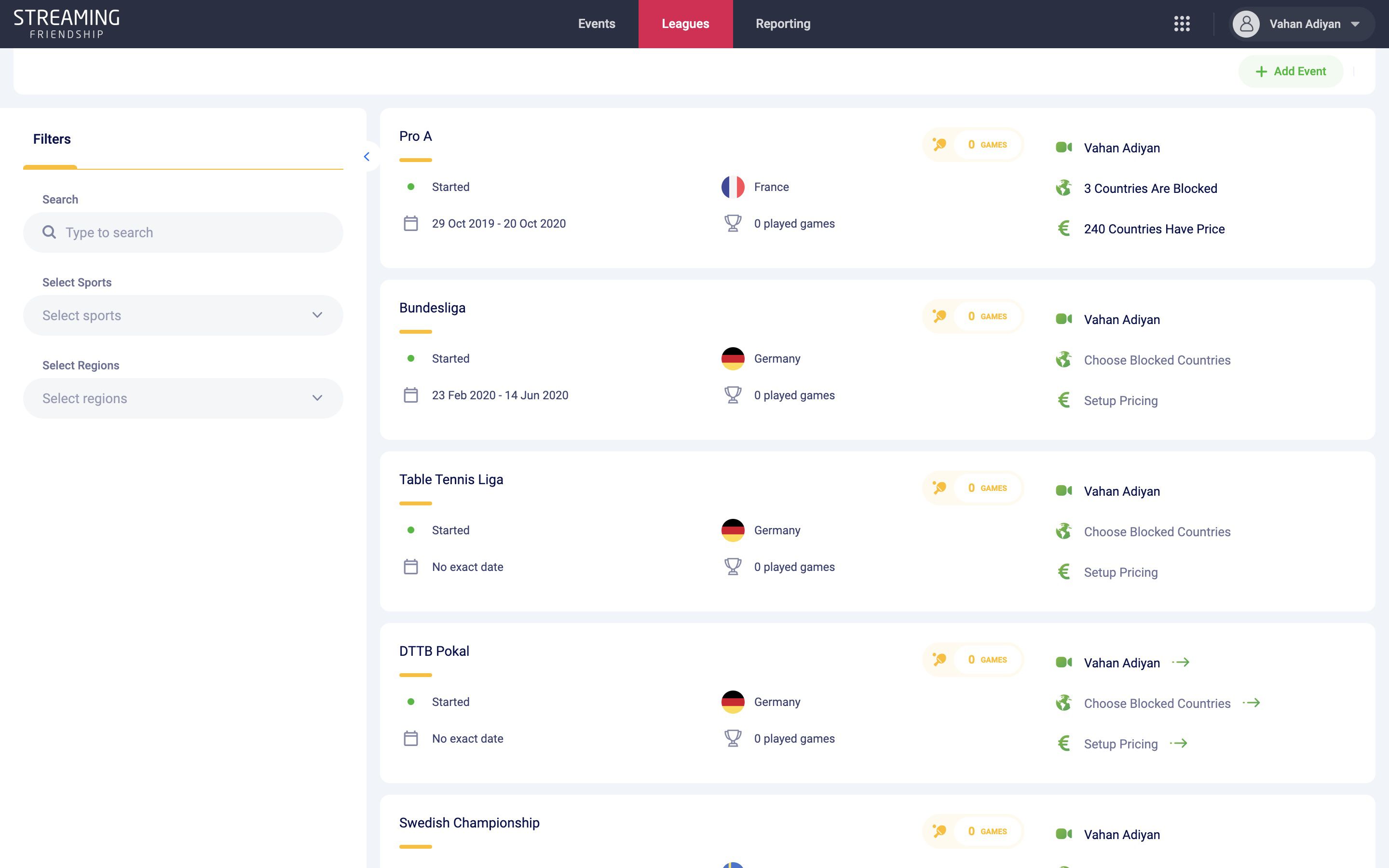Click the DTTB Pokal paddle icon
Screen dimensions: 1389x868
tap(940, 660)
